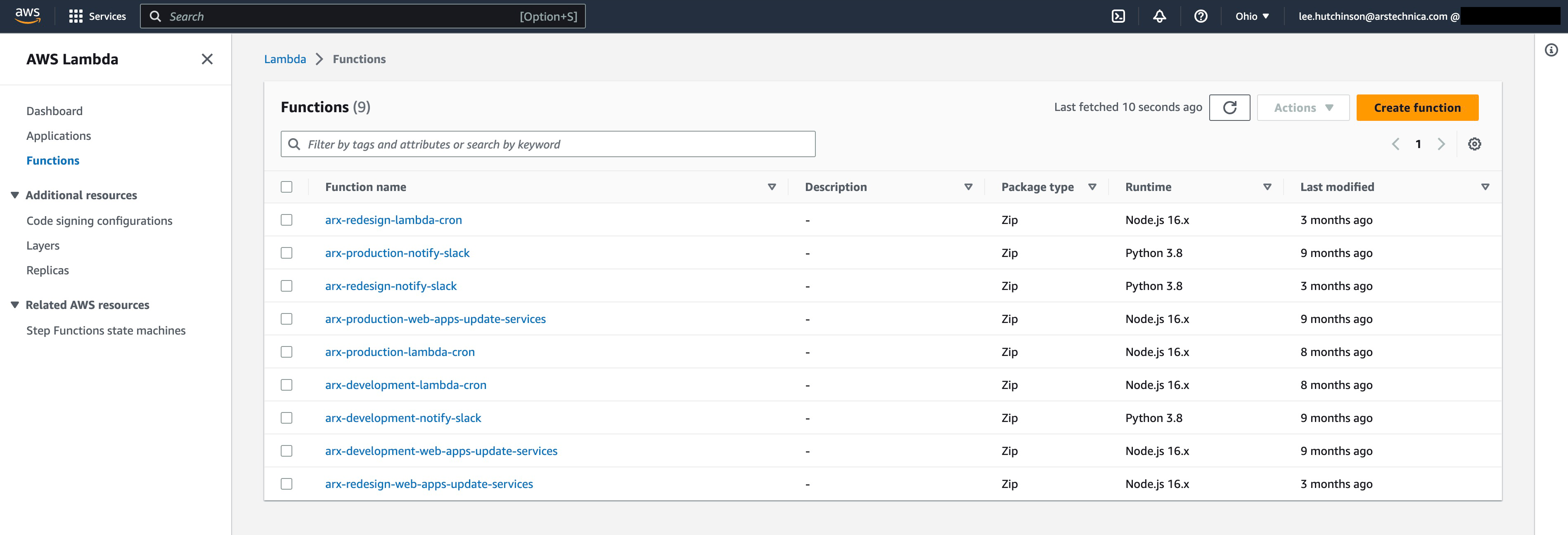Go to next page arrow

point(1441,144)
